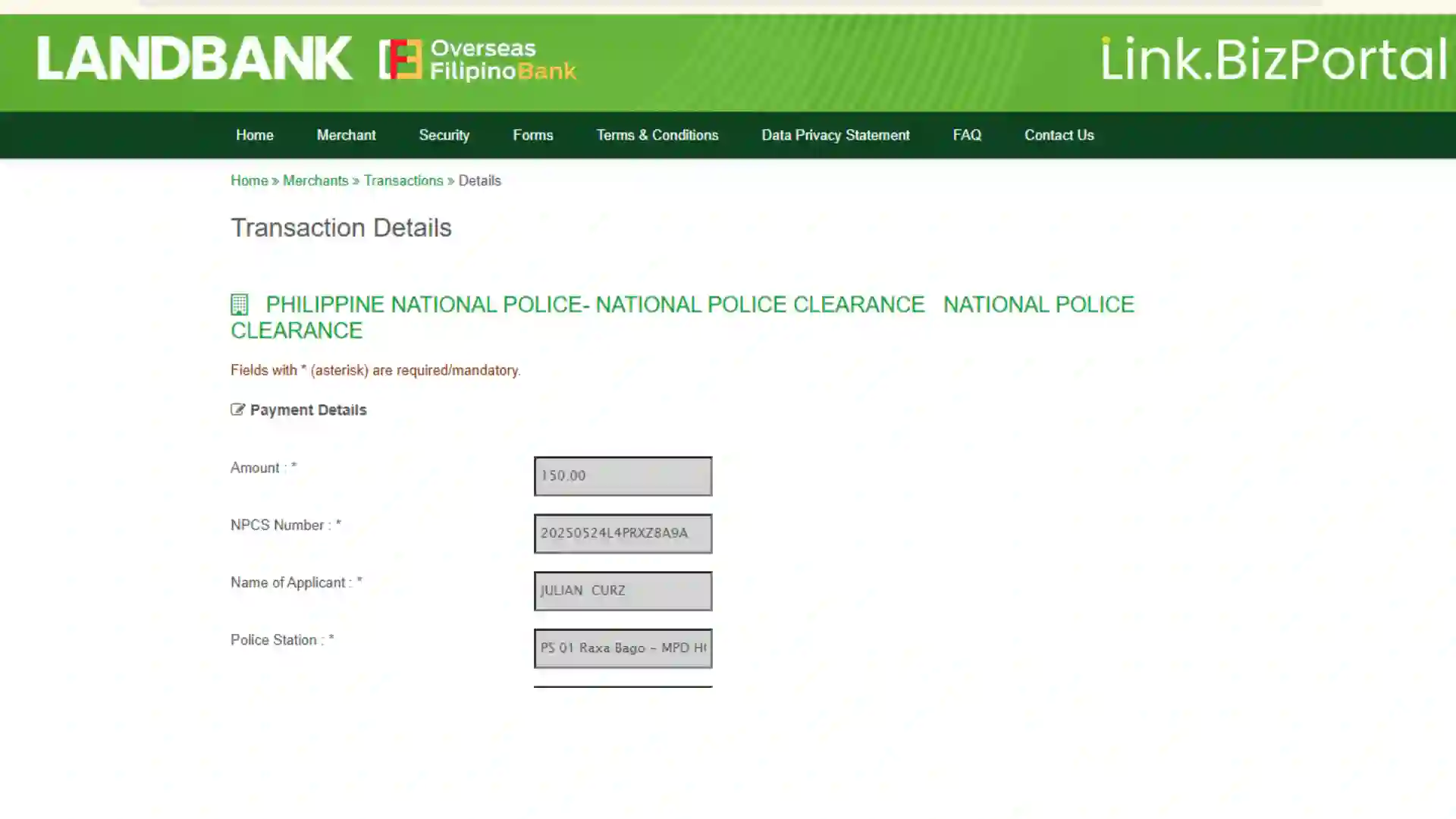The image size is (1456, 819).
Task: View Terms & Conditions page
Action: point(657,135)
